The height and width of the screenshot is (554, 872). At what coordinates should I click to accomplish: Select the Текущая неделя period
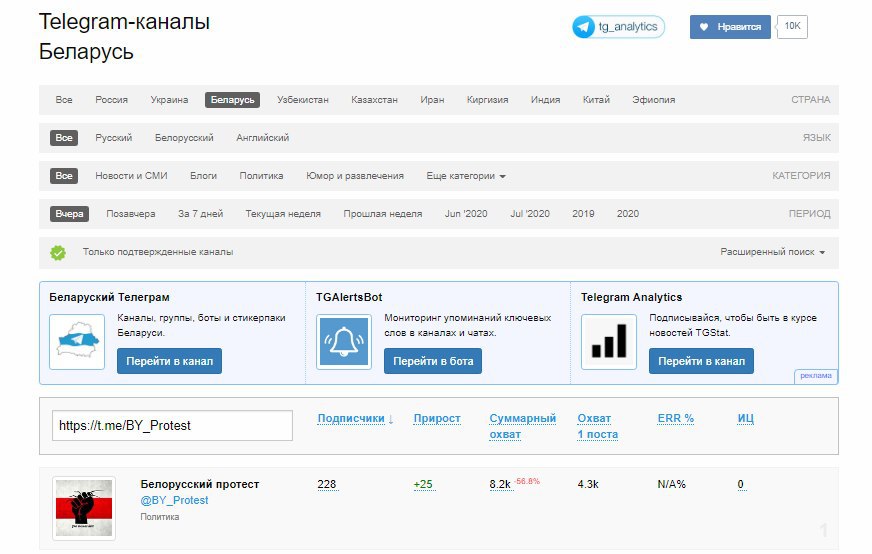[283, 214]
